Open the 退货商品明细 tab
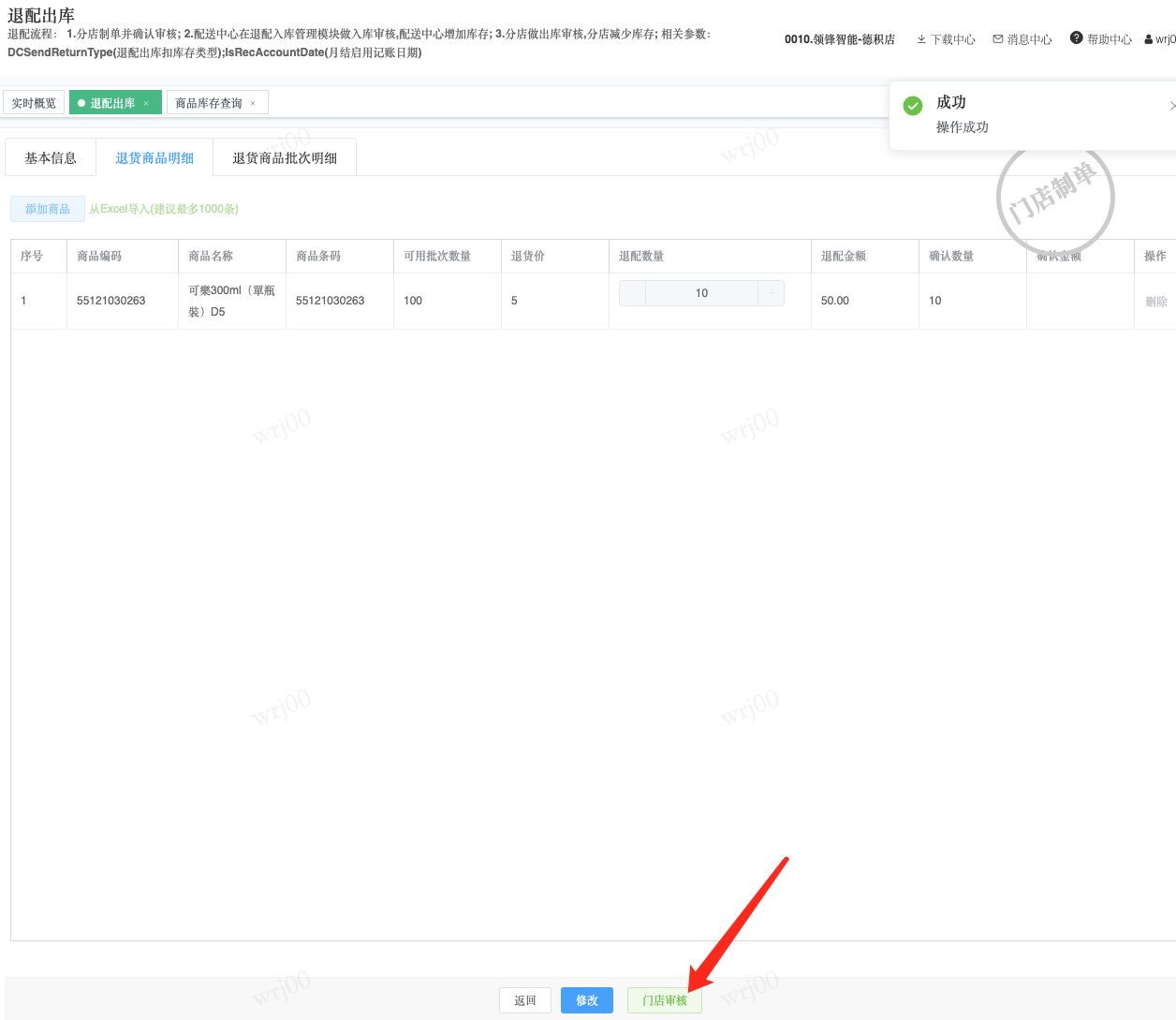This screenshot has height=1020, width=1176. 154,157
